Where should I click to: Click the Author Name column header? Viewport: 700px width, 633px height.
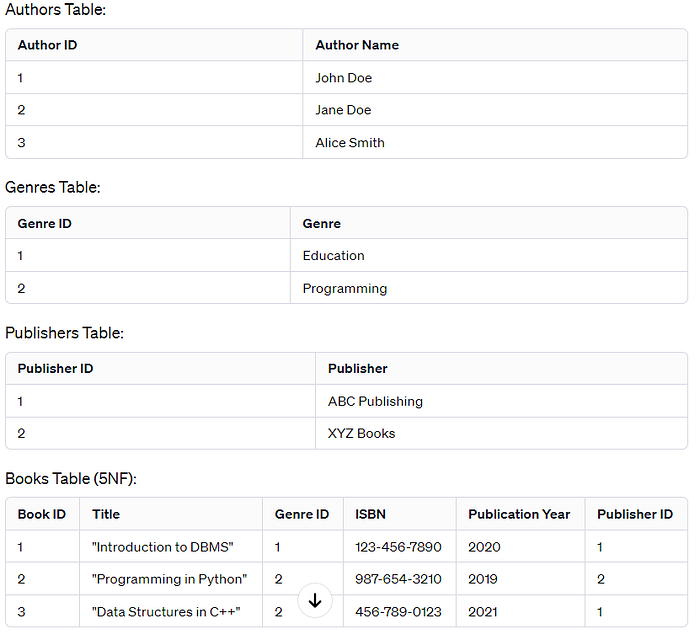(357, 45)
